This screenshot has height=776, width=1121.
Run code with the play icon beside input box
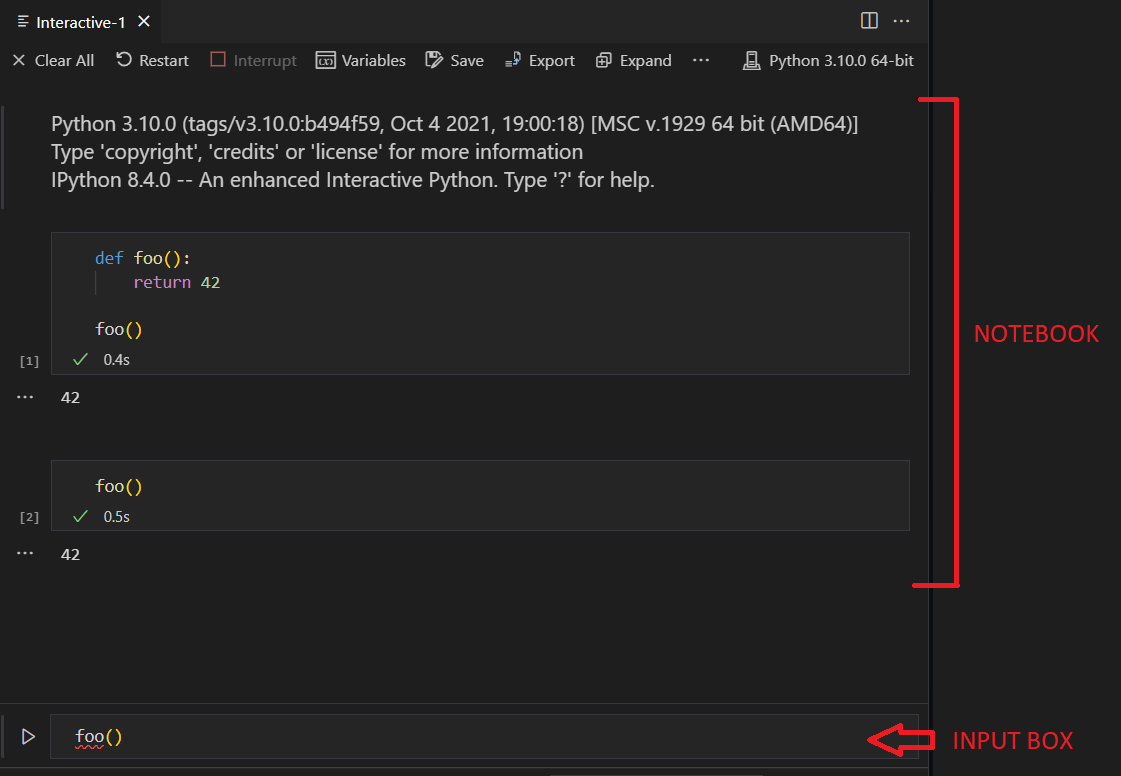pyautogui.click(x=28, y=736)
